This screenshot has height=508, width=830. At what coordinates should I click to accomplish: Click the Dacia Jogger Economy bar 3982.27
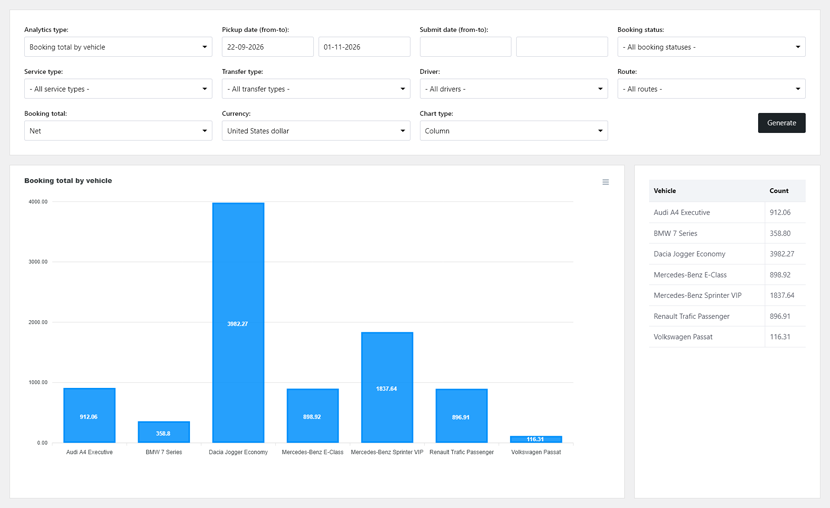tap(238, 323)
